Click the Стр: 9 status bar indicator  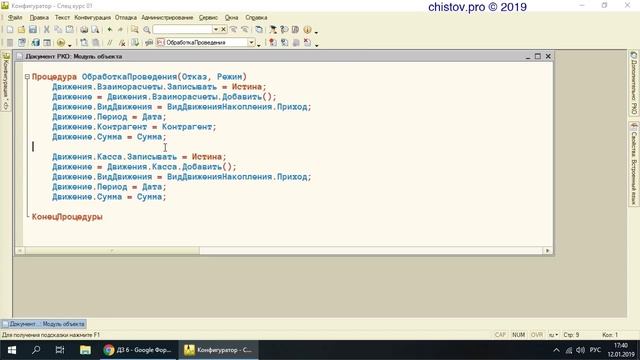(x=571, y=335)
